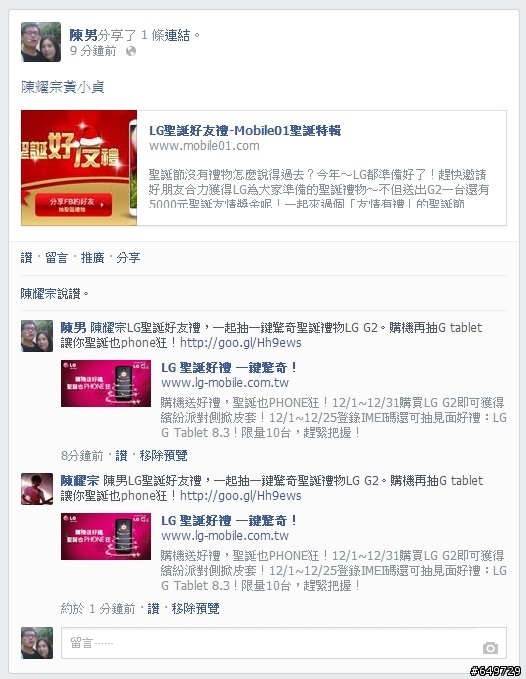This screenshot has height=679, width=526.
Task: Click the camera icon in comment box
Action: (x=490, y=648)
